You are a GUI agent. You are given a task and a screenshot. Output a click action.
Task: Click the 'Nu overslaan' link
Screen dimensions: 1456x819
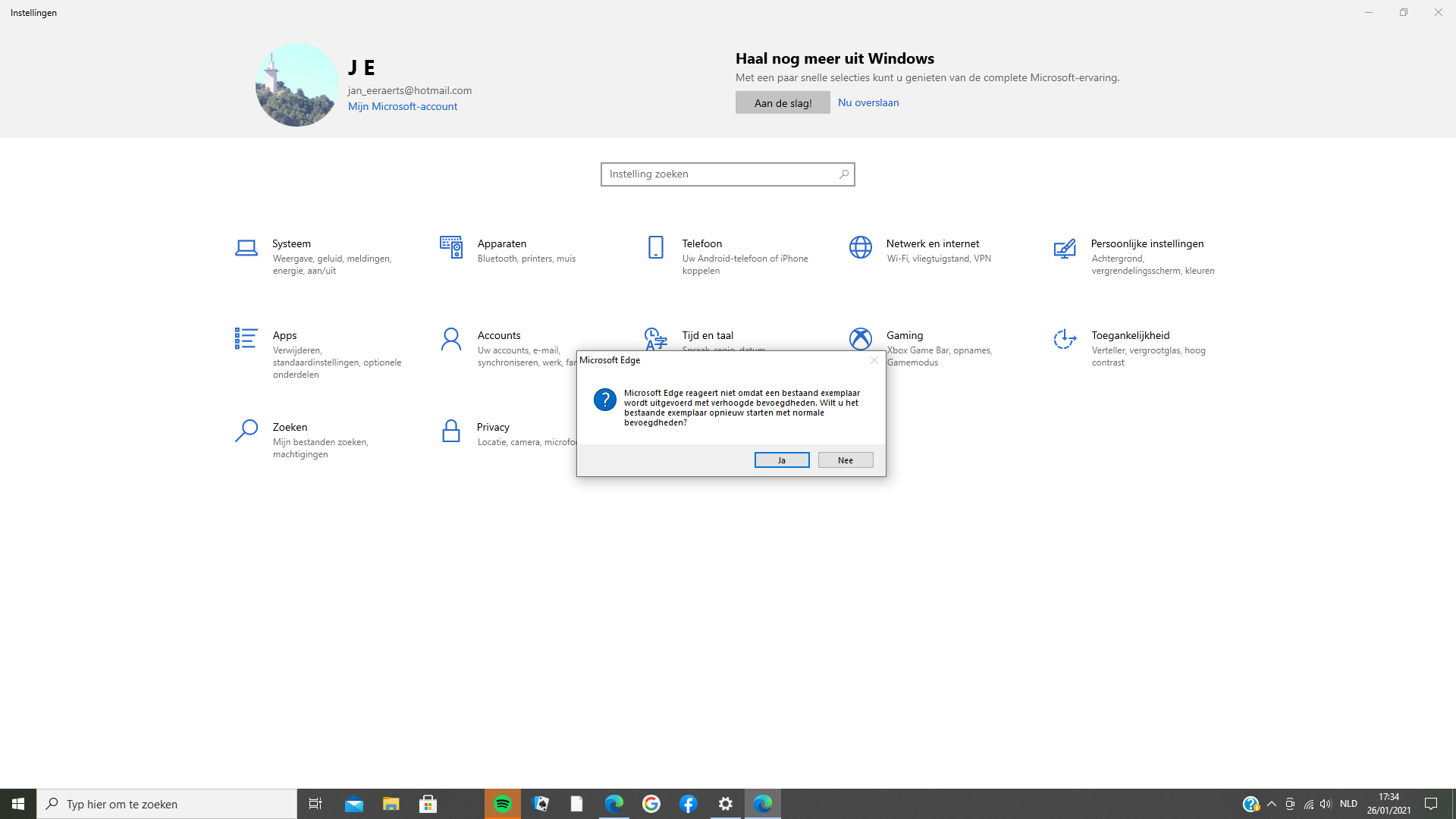[x=868, y=102]
